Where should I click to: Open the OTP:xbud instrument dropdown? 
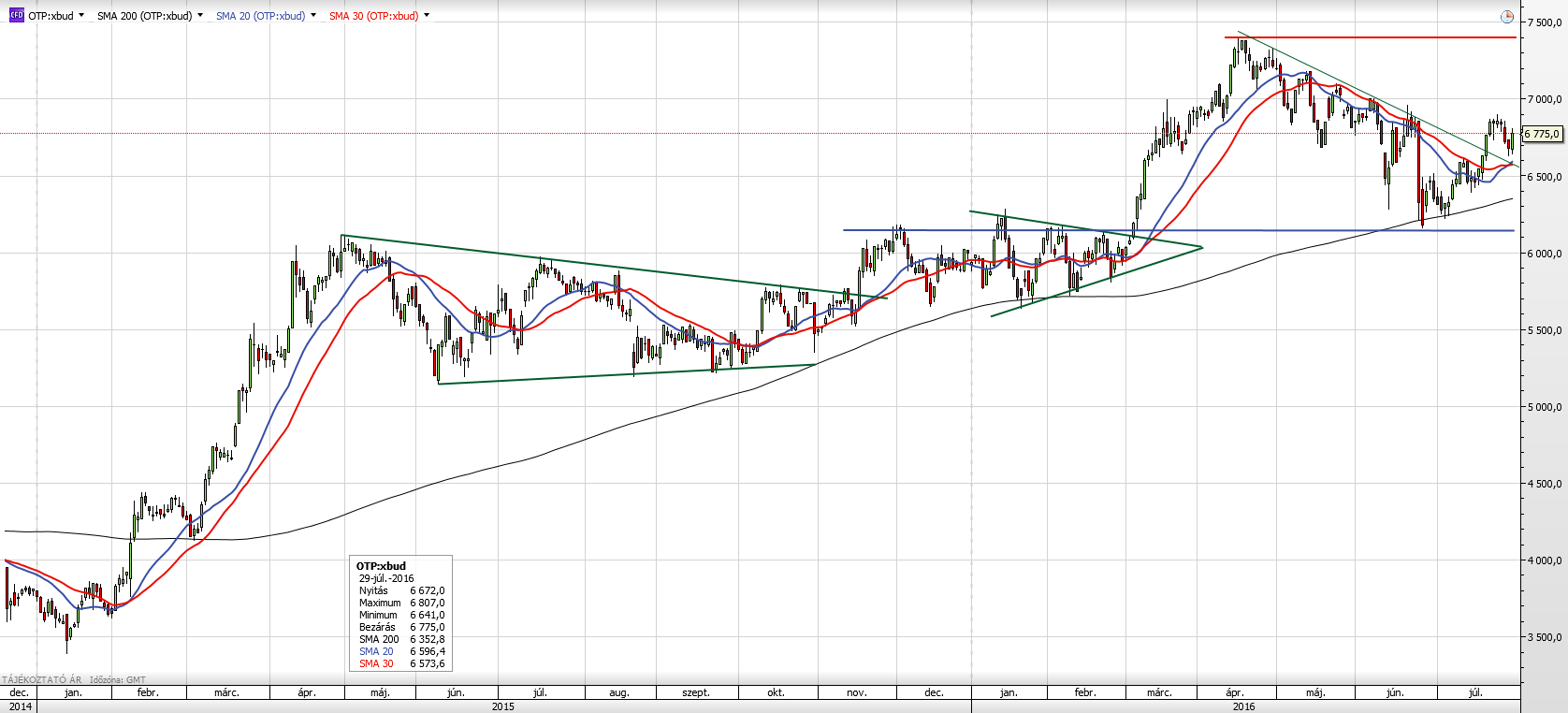click(81, 15)
